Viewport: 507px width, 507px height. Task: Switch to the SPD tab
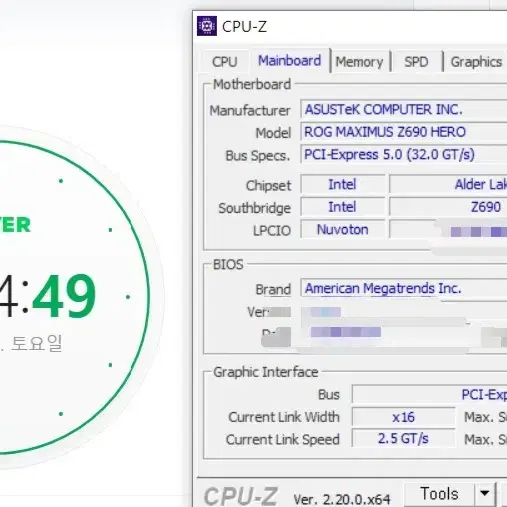(416, 62)
